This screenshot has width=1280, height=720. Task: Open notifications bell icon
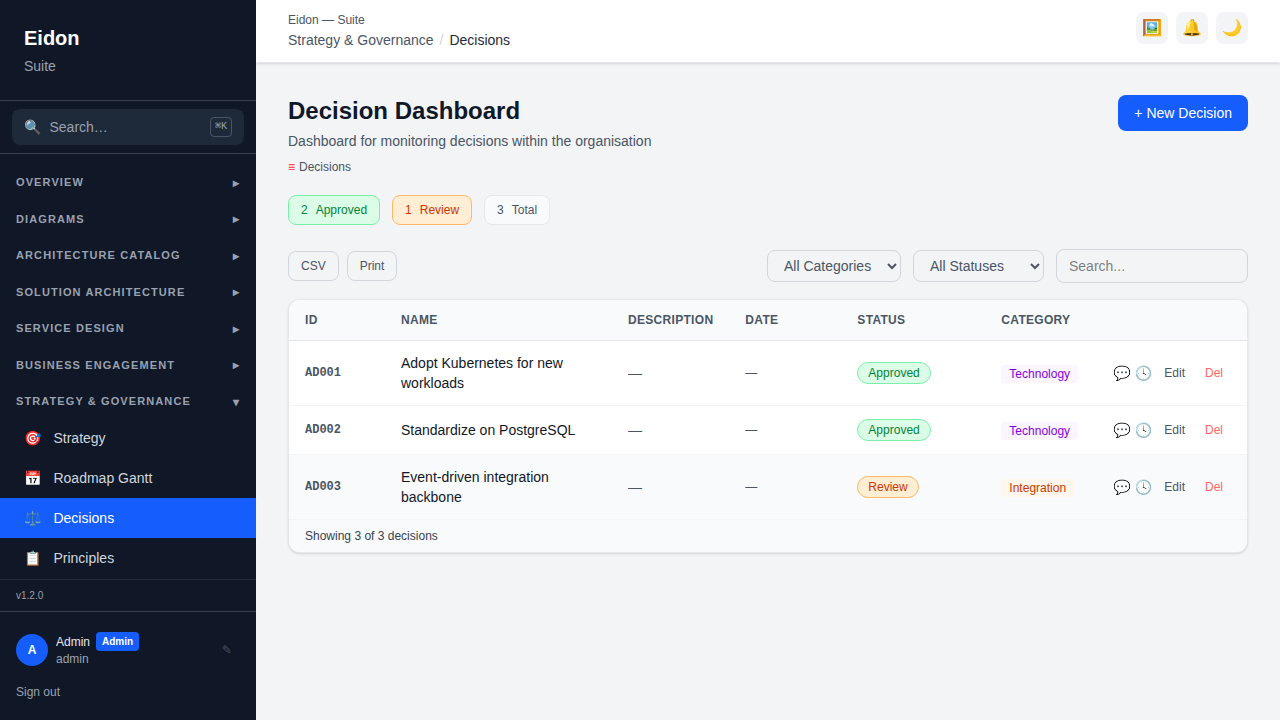point(1192,28)
